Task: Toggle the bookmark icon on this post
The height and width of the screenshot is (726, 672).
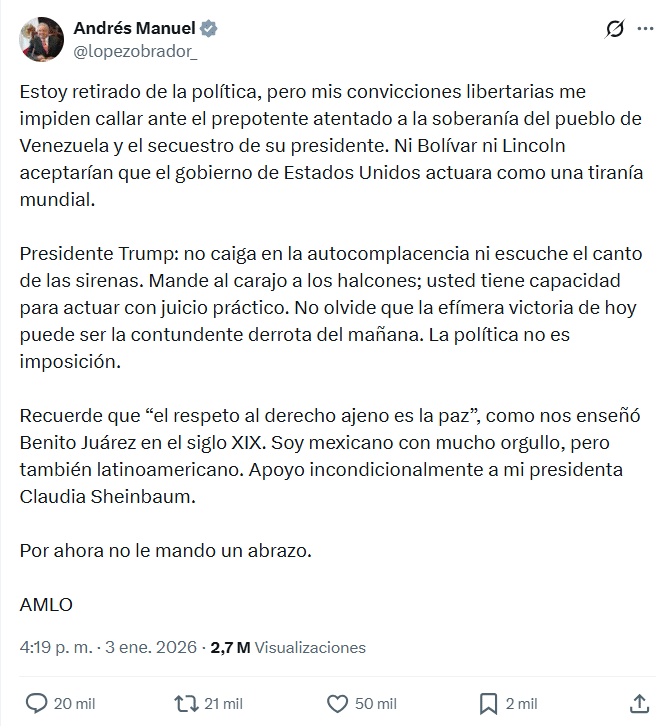Action: [488, 703]
